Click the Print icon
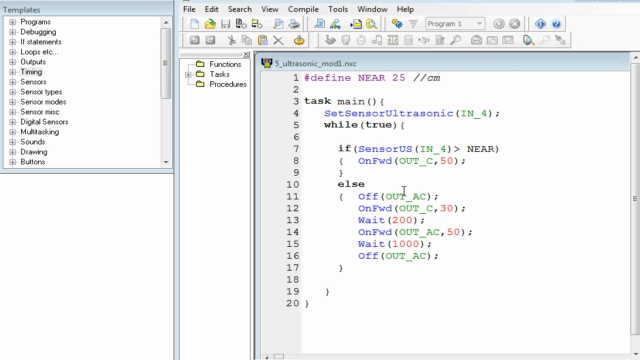The width and height of the screenshot is (640, 360). click(294, 24)
